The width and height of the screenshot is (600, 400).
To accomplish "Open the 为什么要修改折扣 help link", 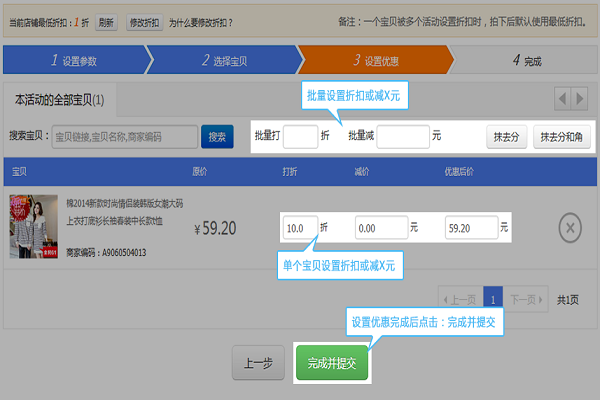I will click(x=201, y=23).
